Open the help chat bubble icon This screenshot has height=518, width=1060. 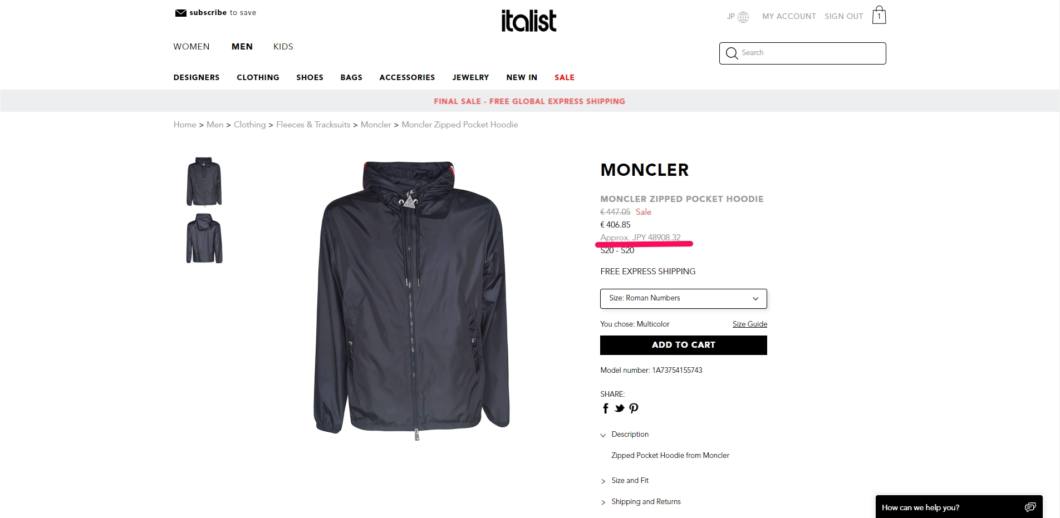(1030, 507)
